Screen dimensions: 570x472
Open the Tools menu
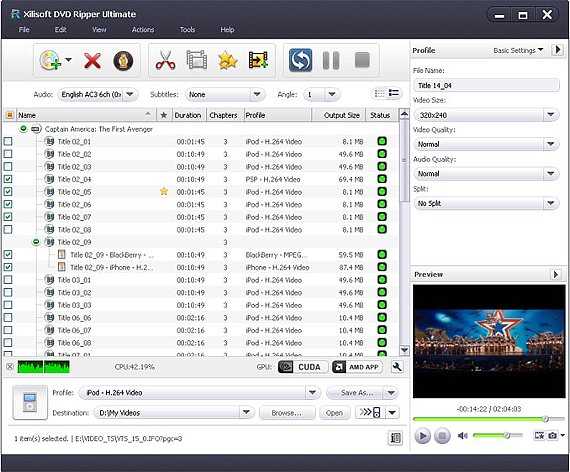point(187,29)
